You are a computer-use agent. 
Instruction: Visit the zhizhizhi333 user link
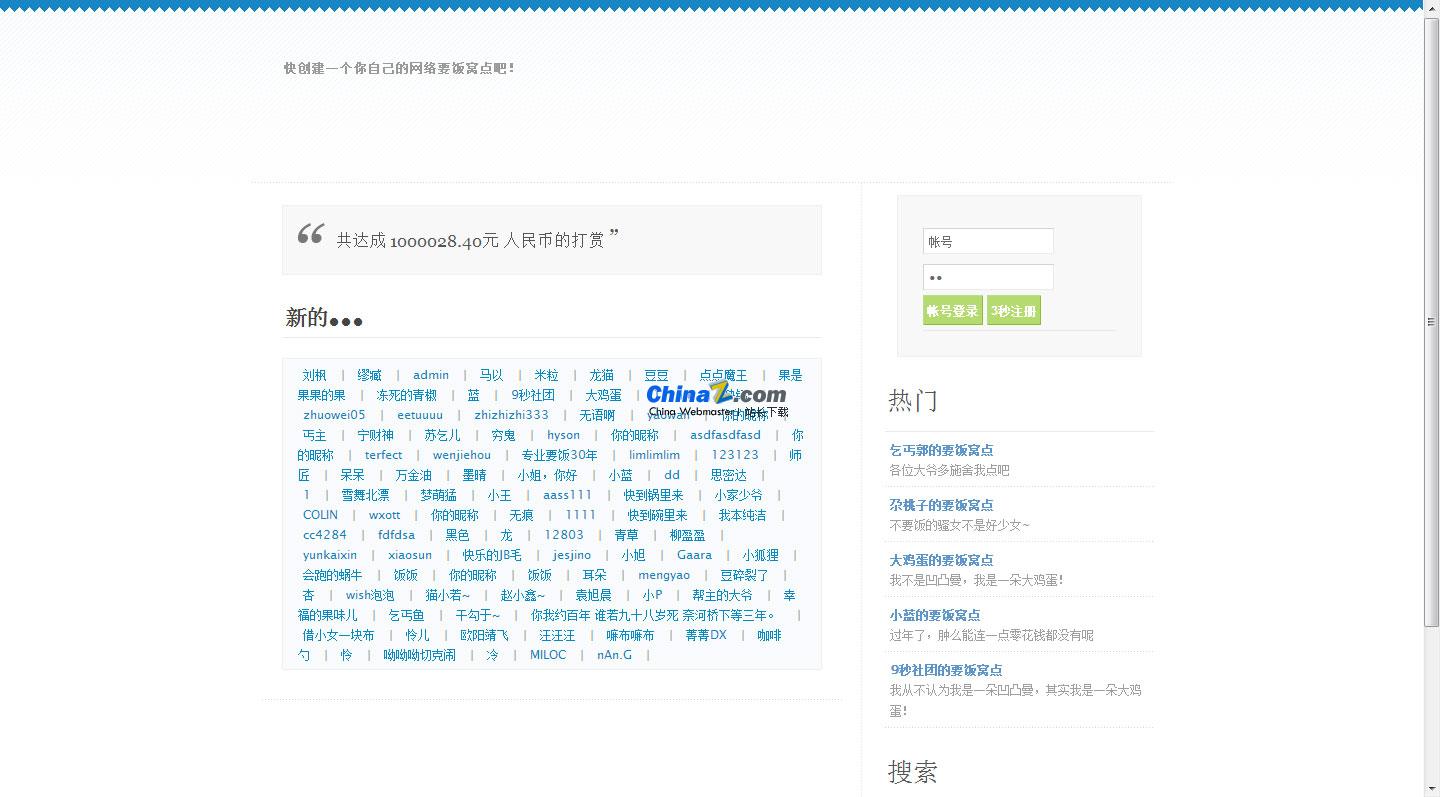point(511,415)
